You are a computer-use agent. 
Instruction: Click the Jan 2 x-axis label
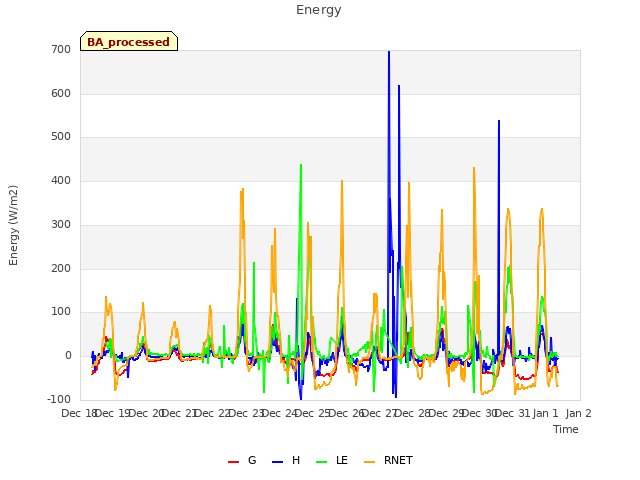click(578, 413)
